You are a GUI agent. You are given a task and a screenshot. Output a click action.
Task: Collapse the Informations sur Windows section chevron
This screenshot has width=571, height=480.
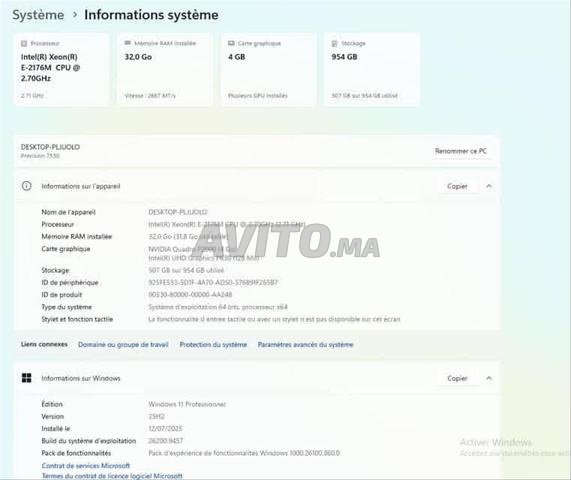click(x=489, y=378)
